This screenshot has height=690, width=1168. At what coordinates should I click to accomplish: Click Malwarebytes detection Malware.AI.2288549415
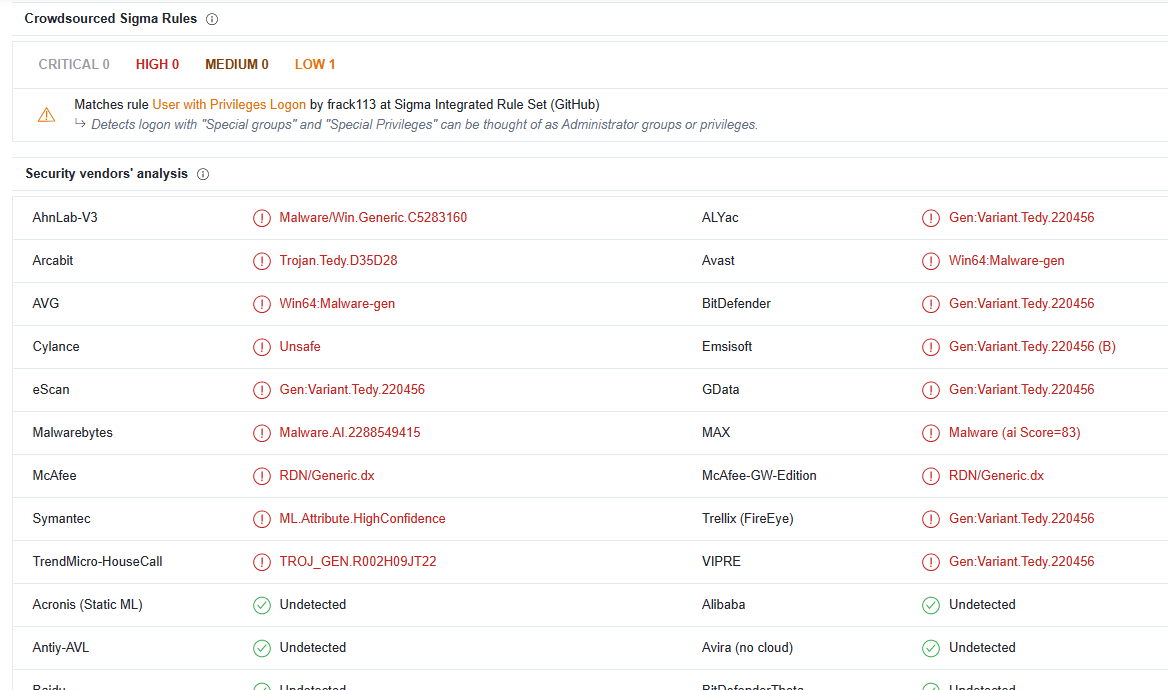[350, 433]
